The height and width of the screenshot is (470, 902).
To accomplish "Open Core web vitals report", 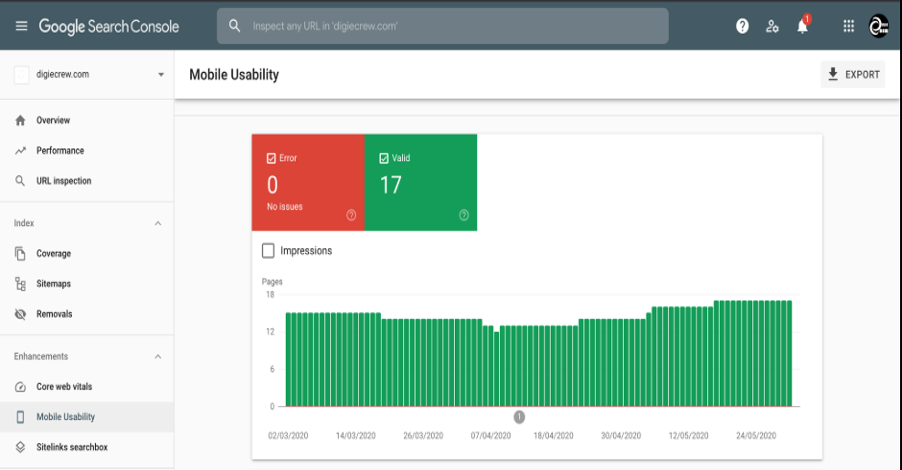I will tap(87, 387).
